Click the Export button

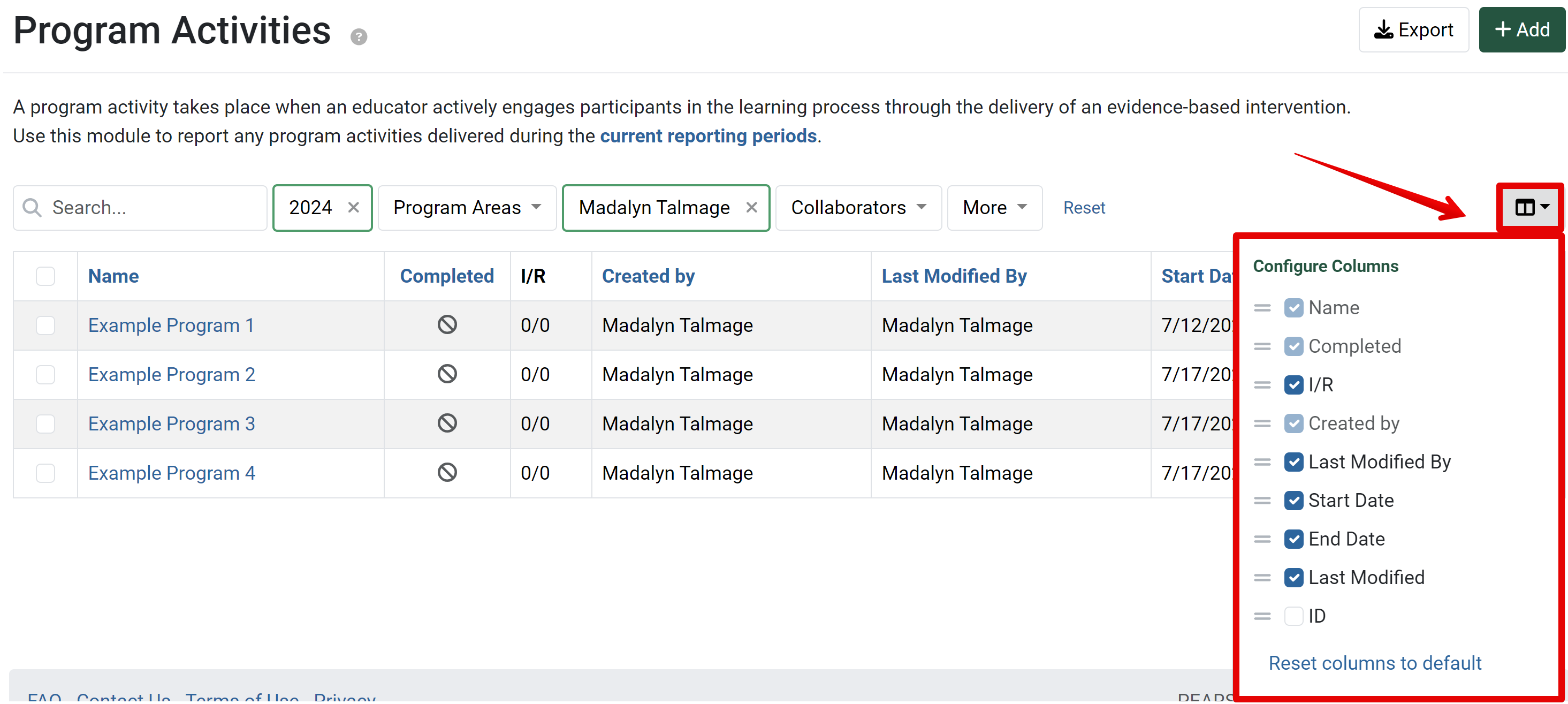pos(1413,30)
